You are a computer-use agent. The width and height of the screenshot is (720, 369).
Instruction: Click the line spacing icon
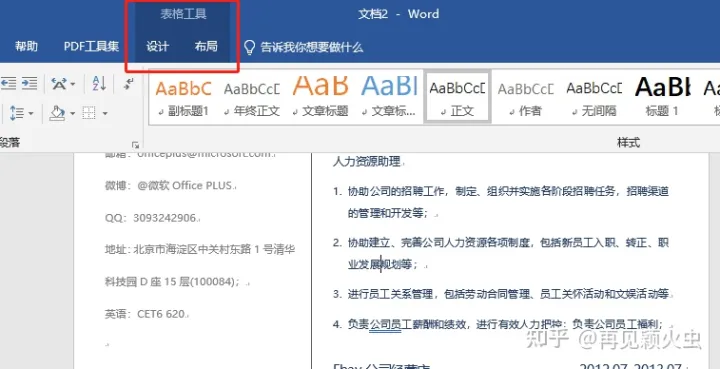[x=16, y=113]
